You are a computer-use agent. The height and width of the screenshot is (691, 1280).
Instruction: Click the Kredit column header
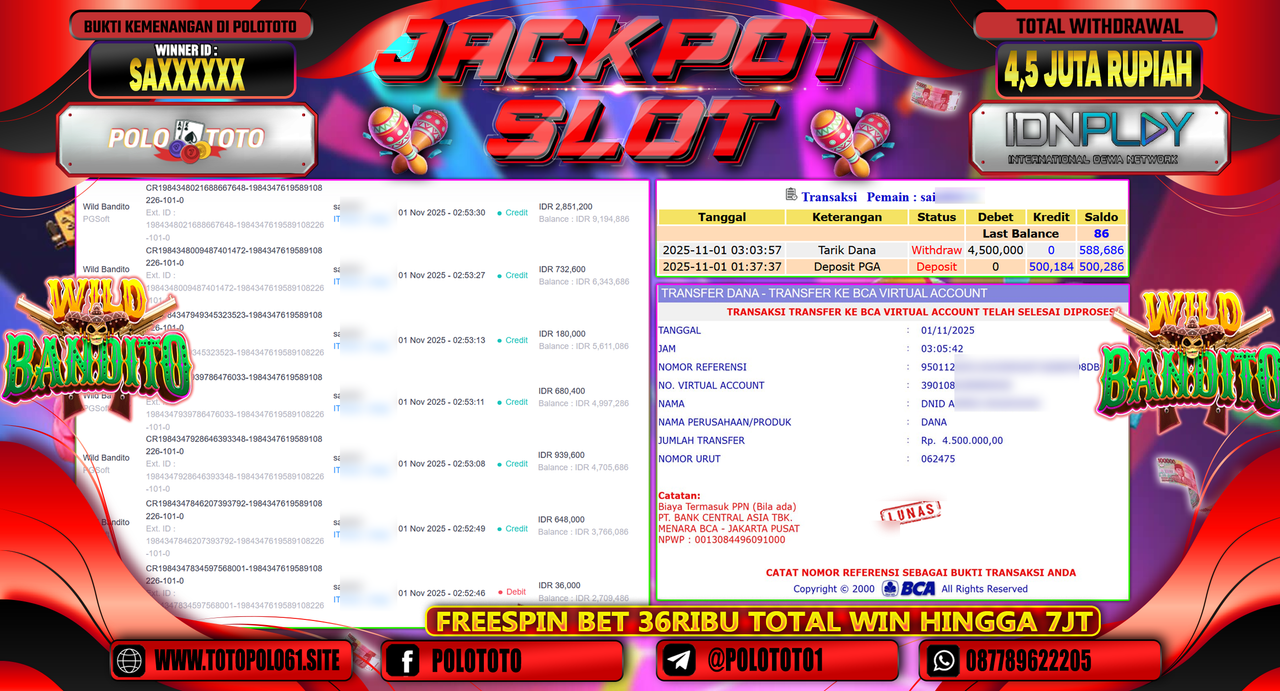coord(1051,217)
